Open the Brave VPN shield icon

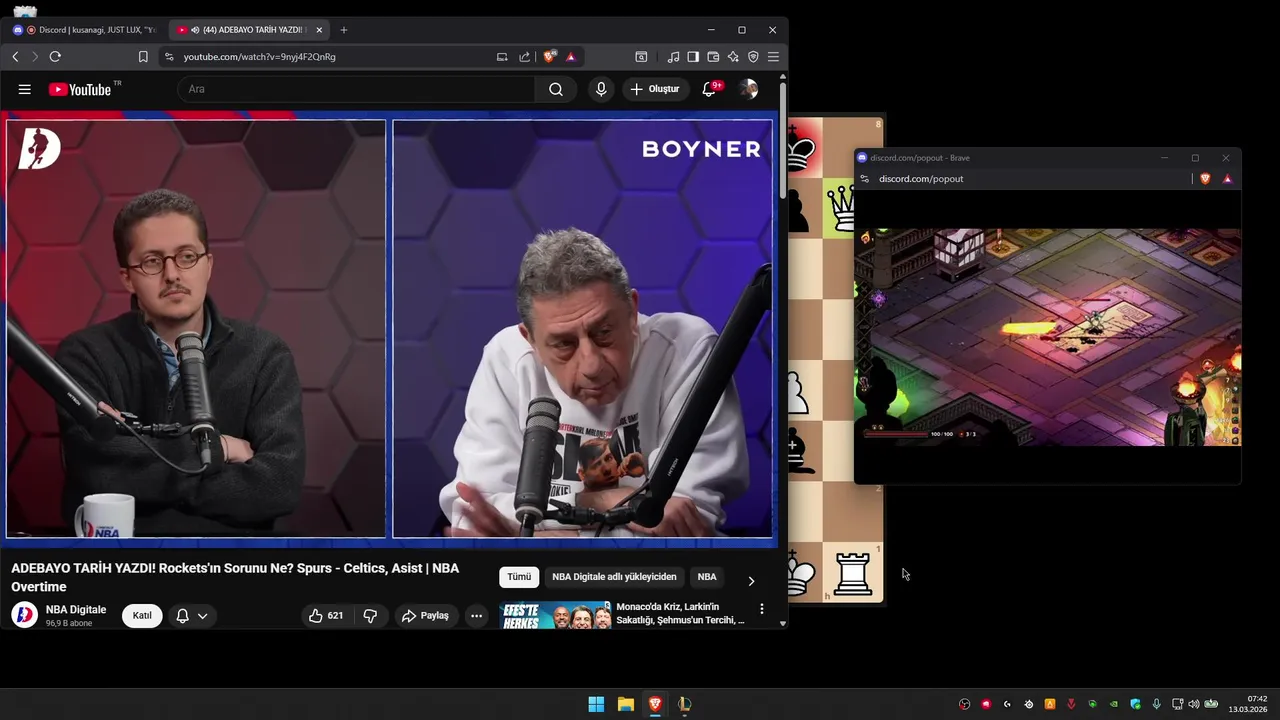(x=753, y=57)
